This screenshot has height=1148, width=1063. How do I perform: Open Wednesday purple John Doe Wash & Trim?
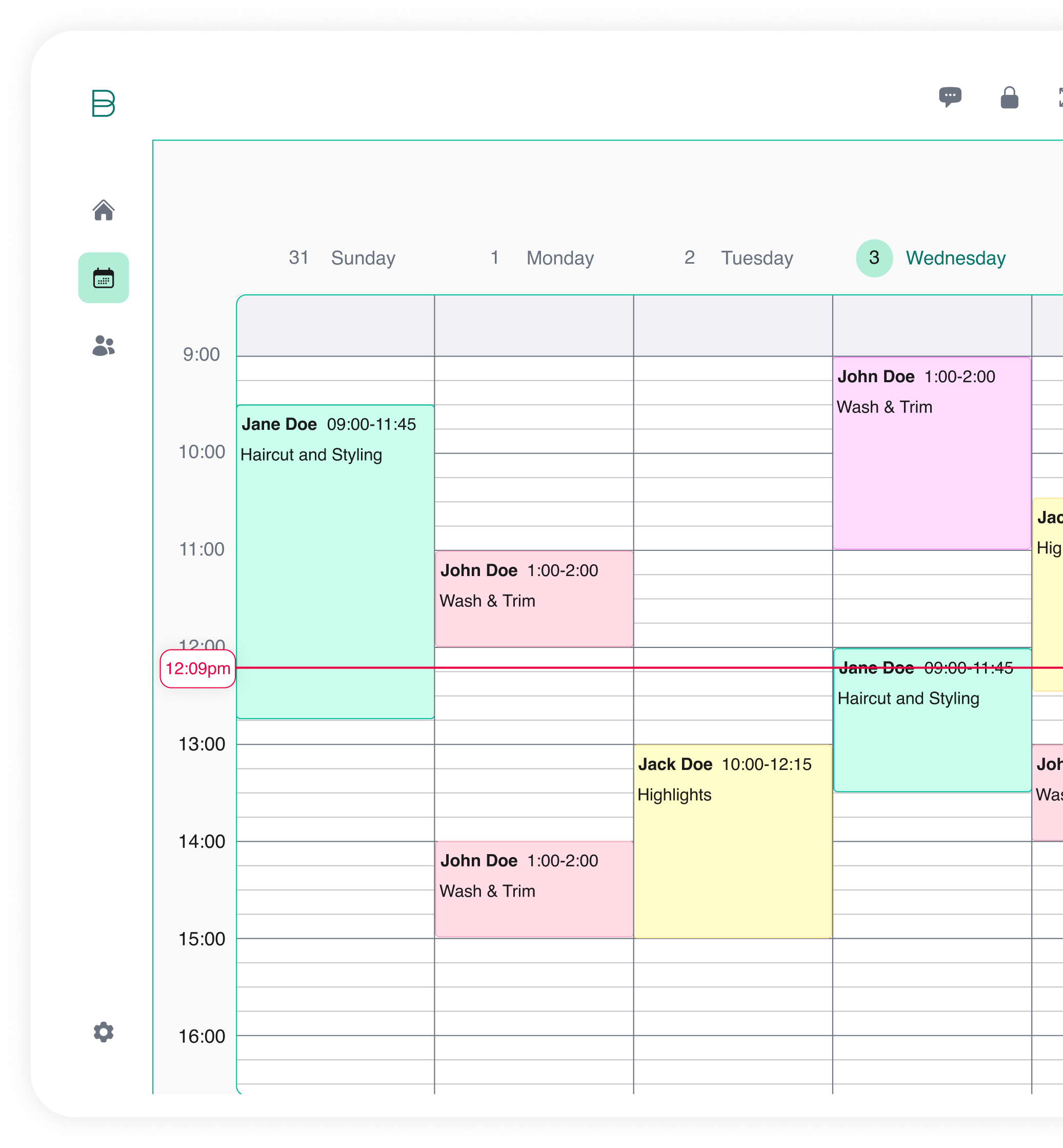pos(931,453)
